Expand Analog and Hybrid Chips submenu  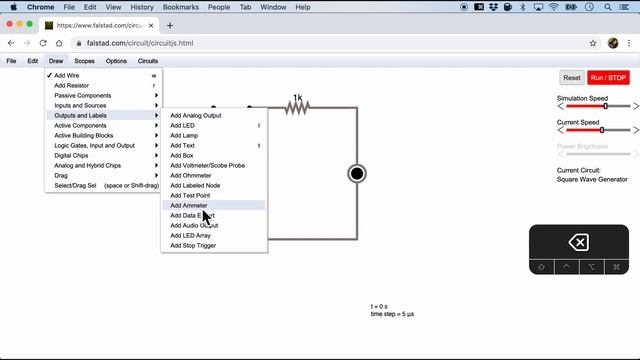click(103, 165)
